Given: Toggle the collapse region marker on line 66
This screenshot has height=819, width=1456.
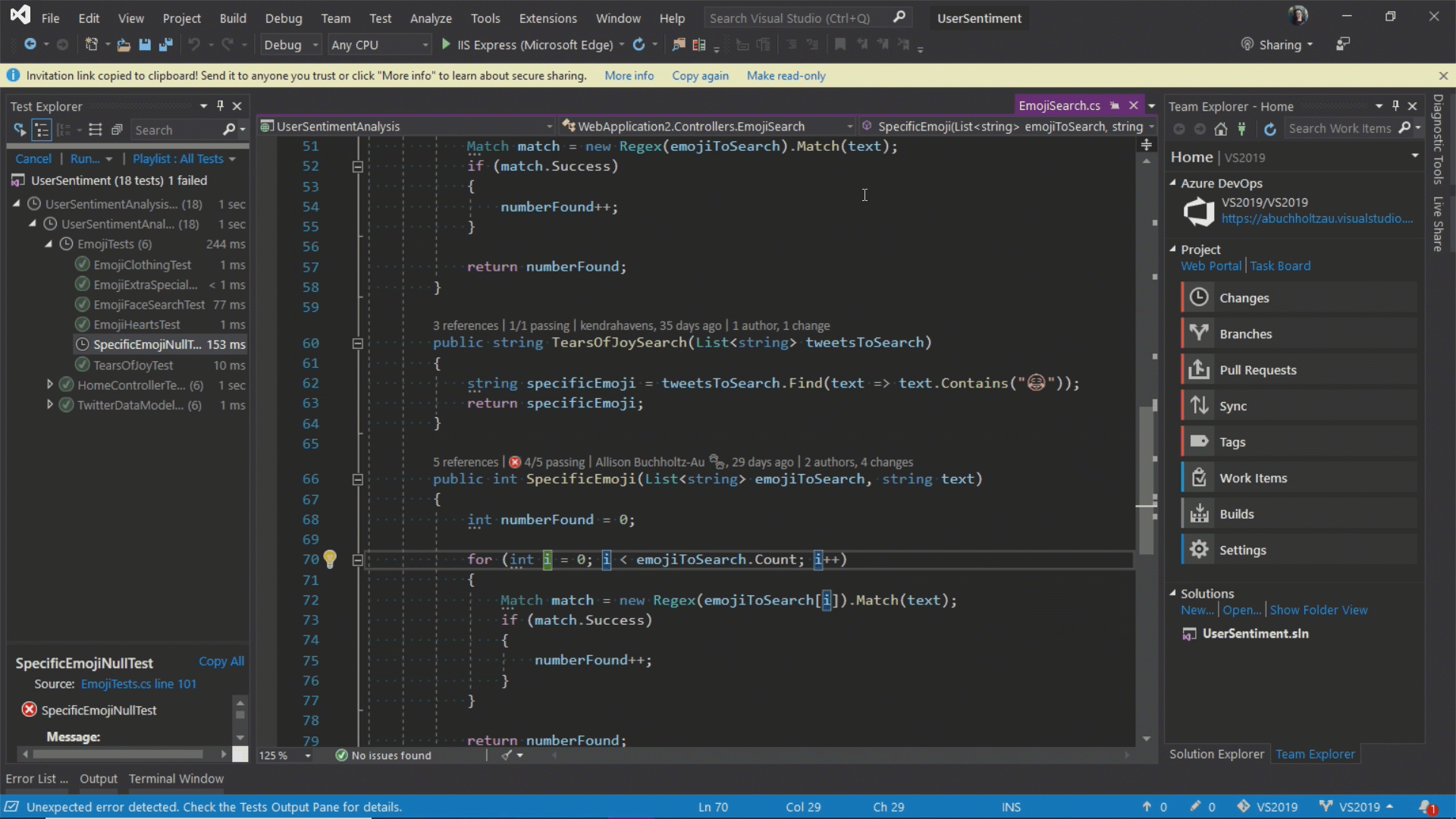Looking at the screenshot, I should point(358,479).
